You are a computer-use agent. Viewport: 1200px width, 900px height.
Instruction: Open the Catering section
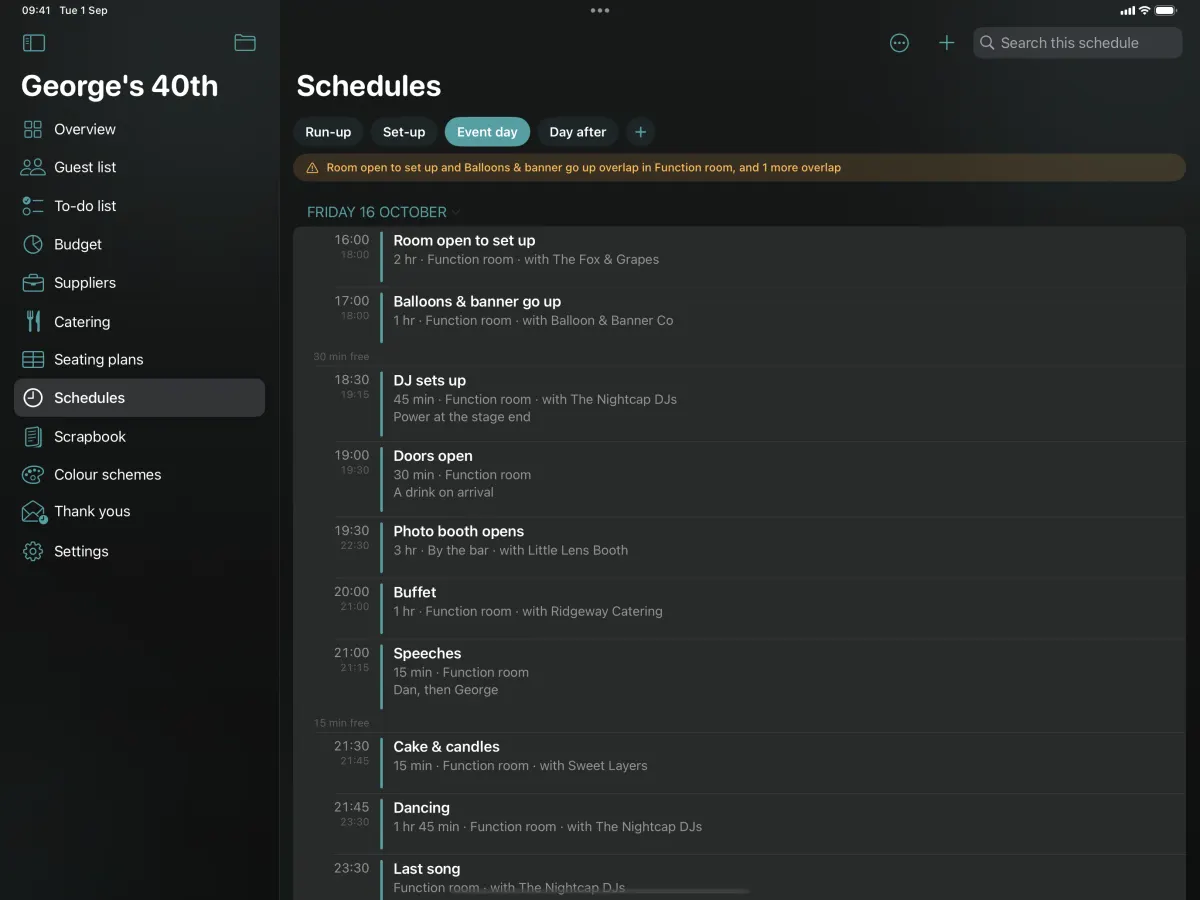139,321
